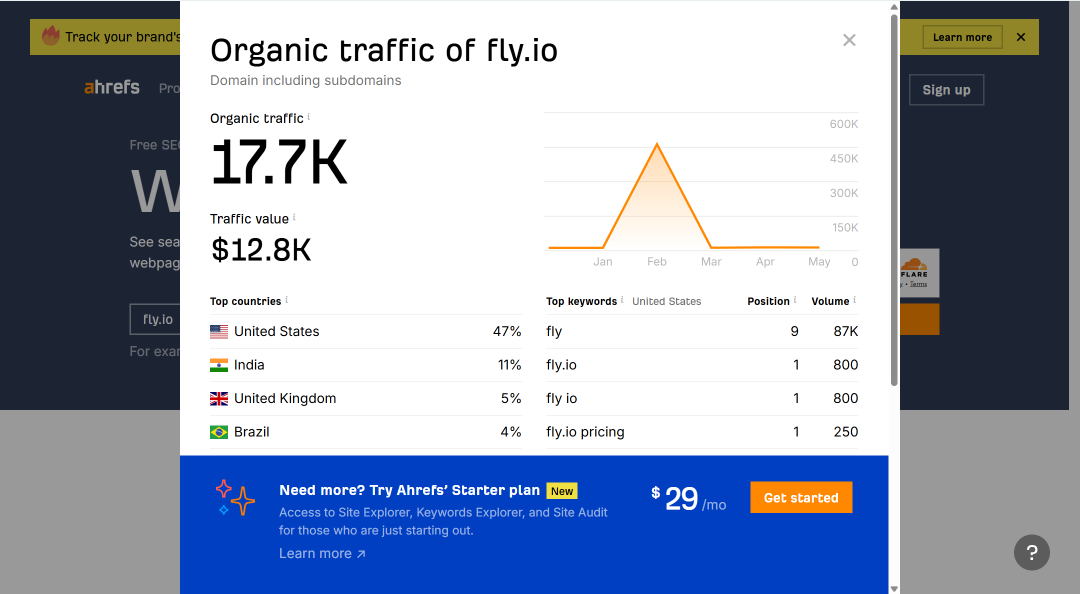The width and height of the screenshot is (1080, 594).
Task: Click the United Kingdom flag icon
Action: pos(219,398)
